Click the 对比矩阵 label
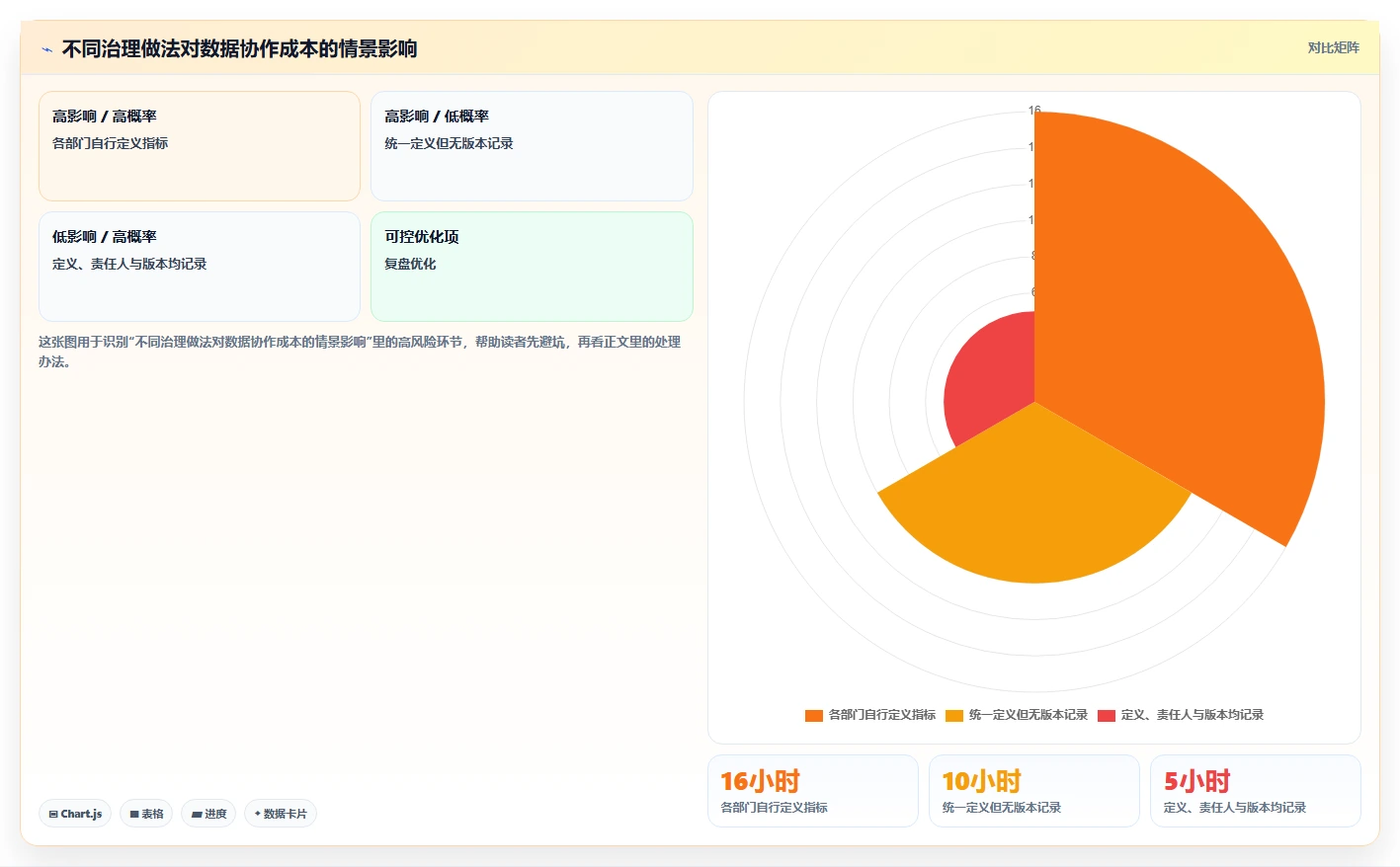 tap(1333, 47)
